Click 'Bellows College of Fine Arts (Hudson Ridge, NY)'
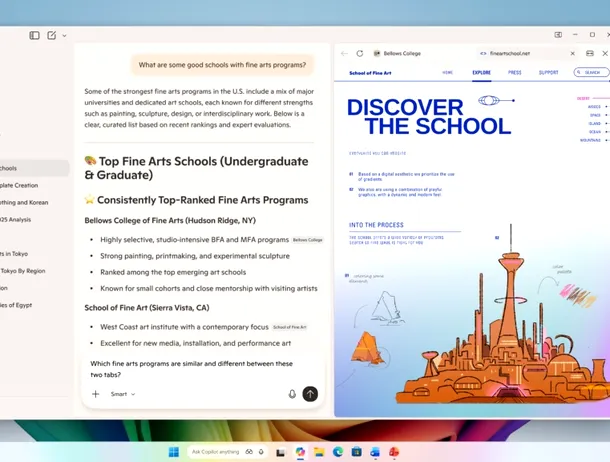 [170, 220]
